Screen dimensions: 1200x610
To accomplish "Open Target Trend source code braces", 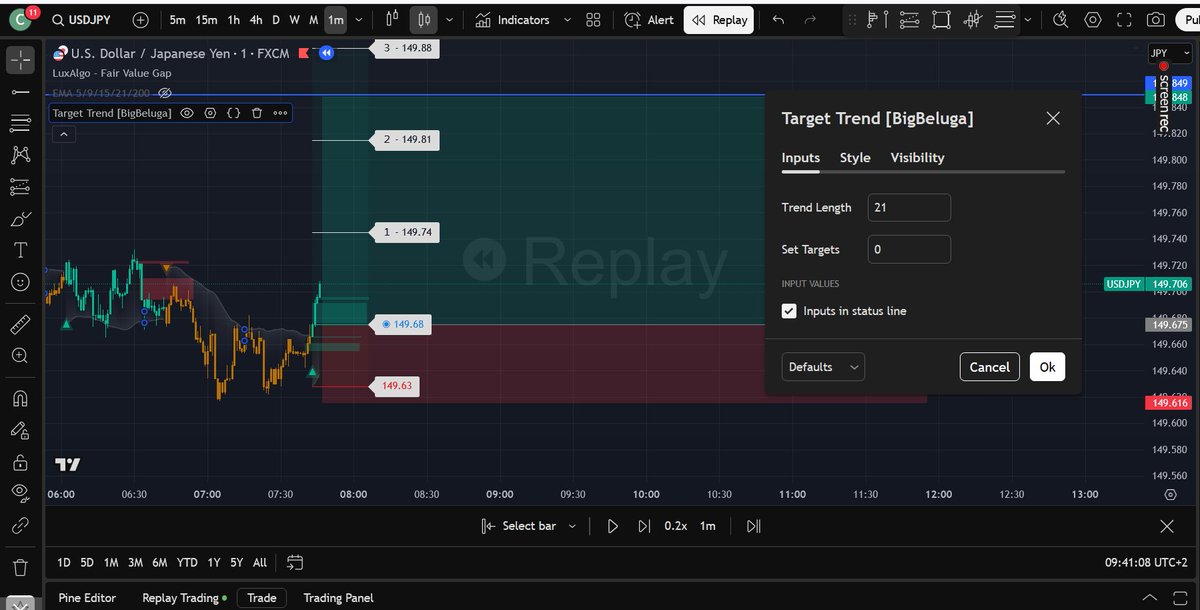I will click(233, 113).
